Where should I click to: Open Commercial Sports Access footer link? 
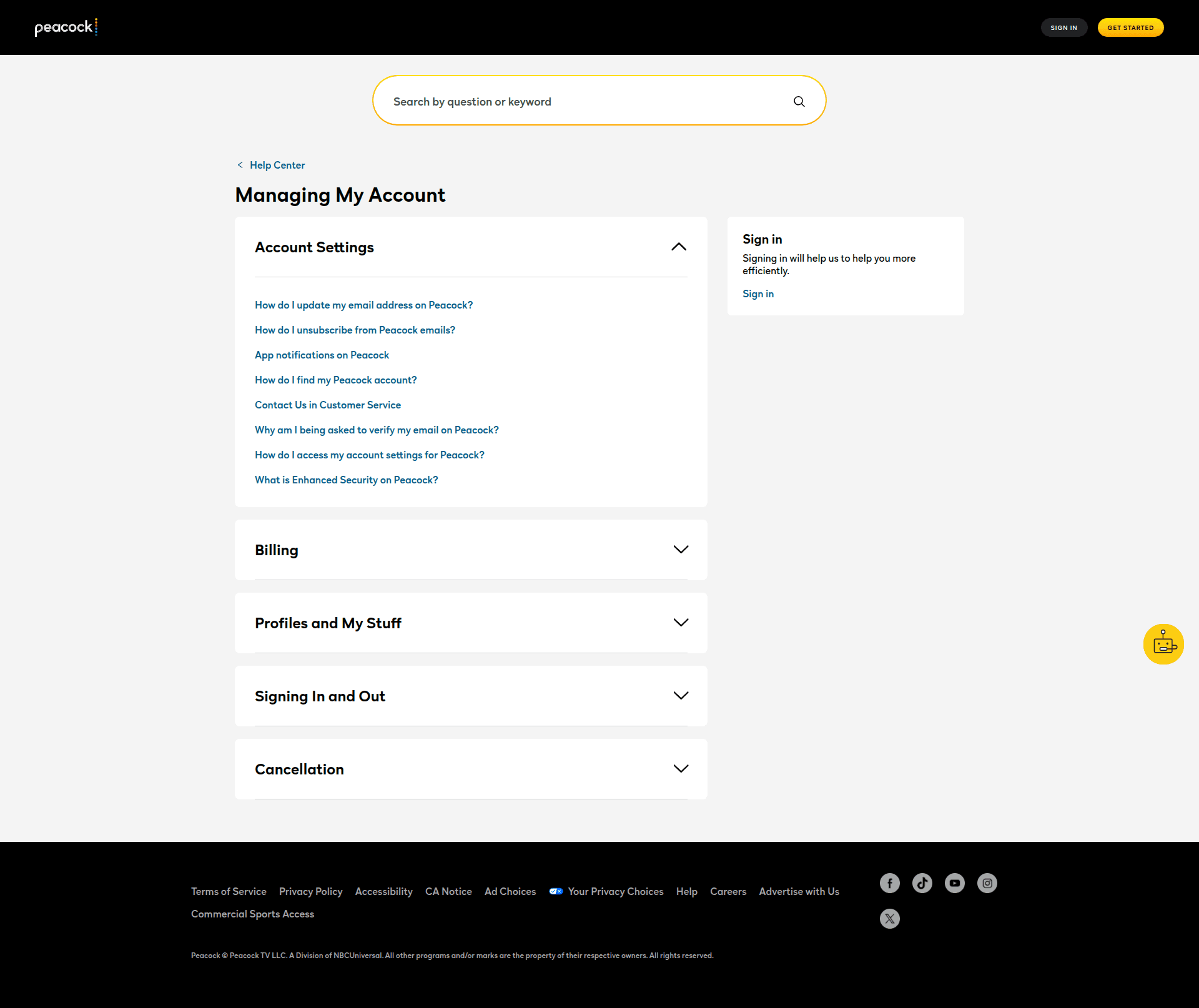pyautogui.click(x=252, y=914)
